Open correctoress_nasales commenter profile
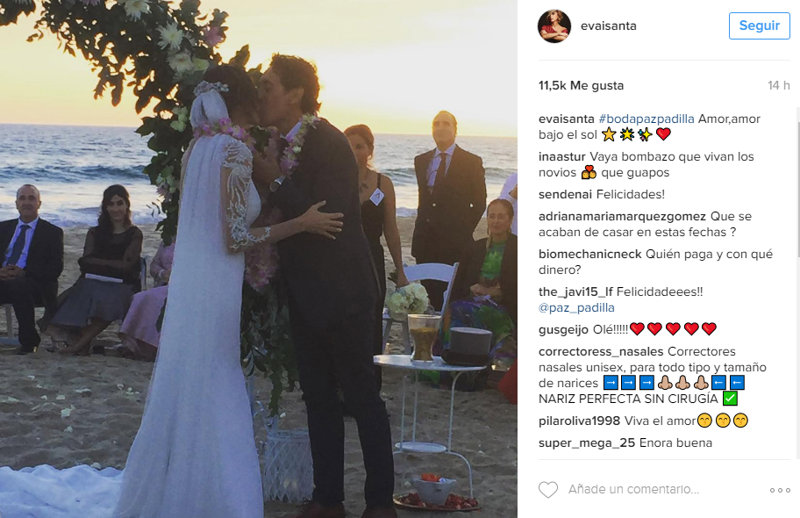The width and height of the screenshot is (800, 518). pos(601,352)
